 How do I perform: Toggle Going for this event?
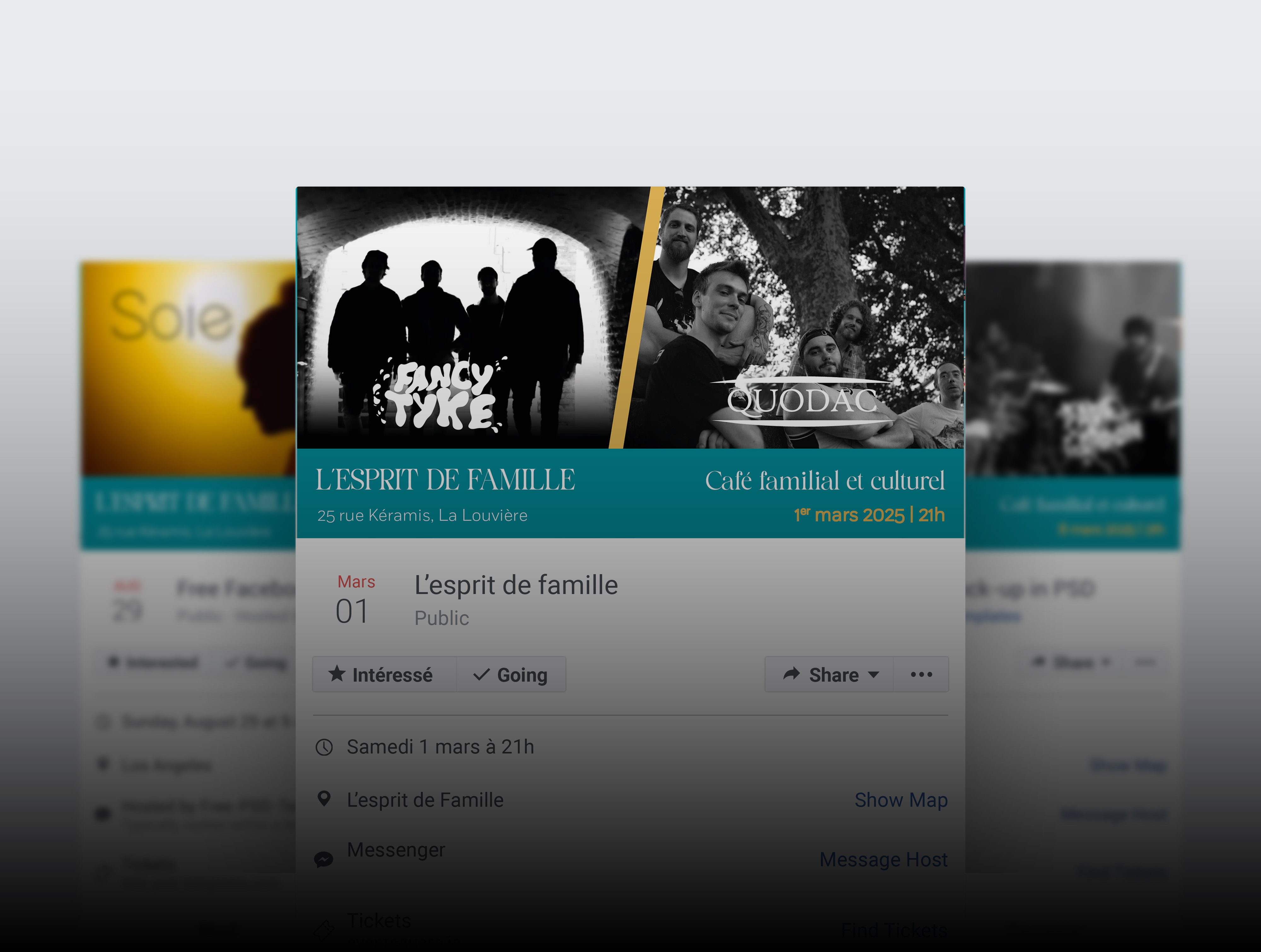click(x=511, y=675)
